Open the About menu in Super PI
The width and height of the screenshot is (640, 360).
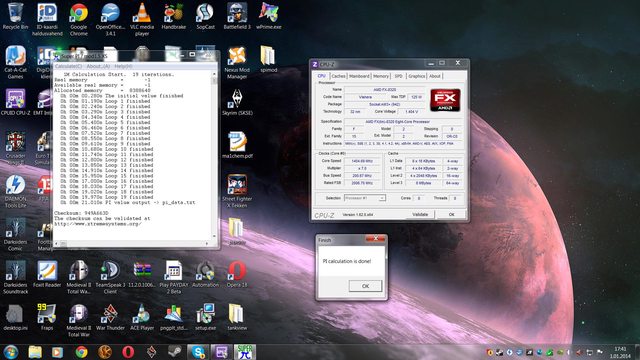(x=98, y=66)
